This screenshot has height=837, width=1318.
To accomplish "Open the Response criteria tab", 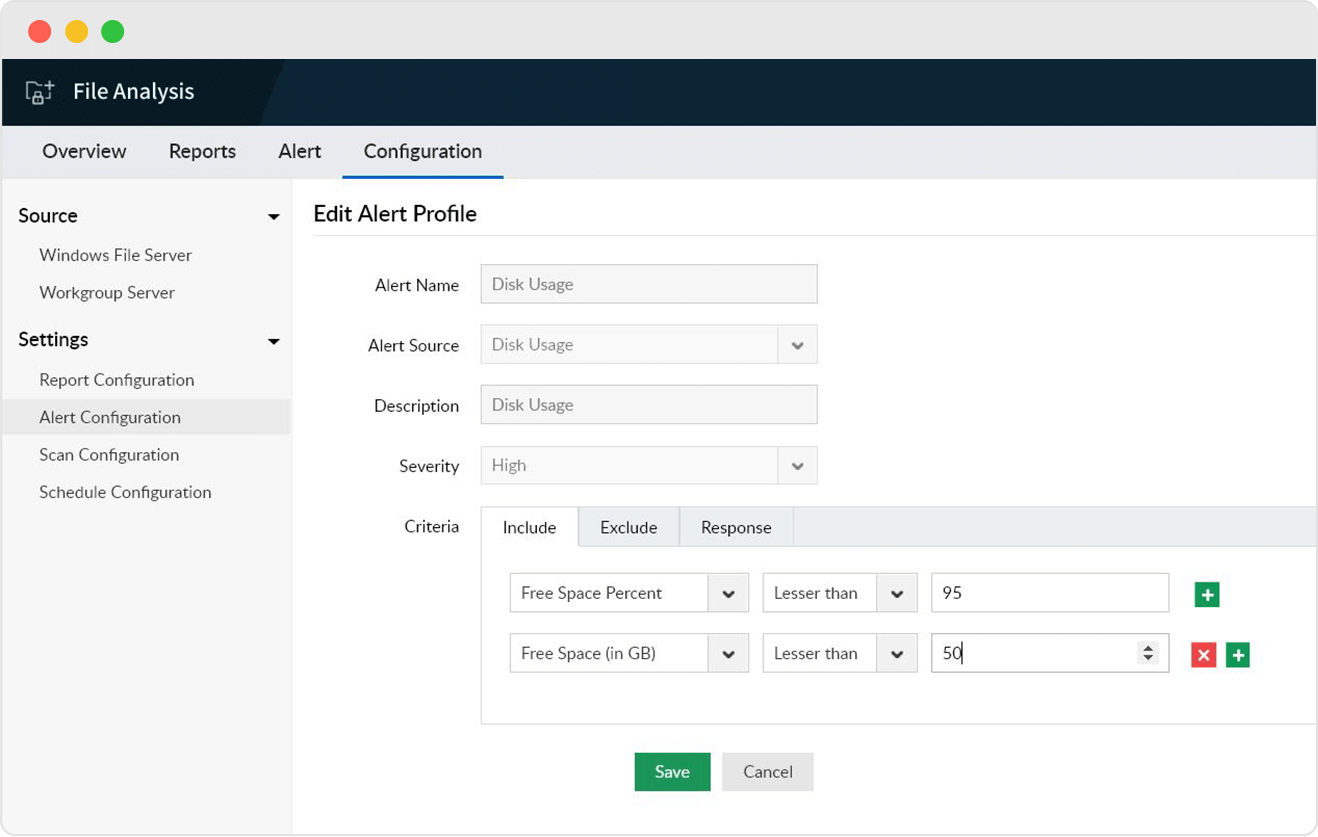I will click(x=735, y=527).
